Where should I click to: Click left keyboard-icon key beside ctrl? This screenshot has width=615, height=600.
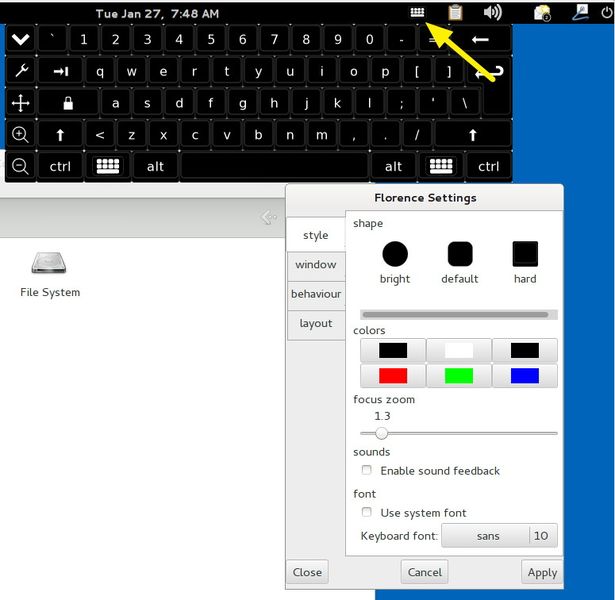pyautogui.click(x=108, y=166)
